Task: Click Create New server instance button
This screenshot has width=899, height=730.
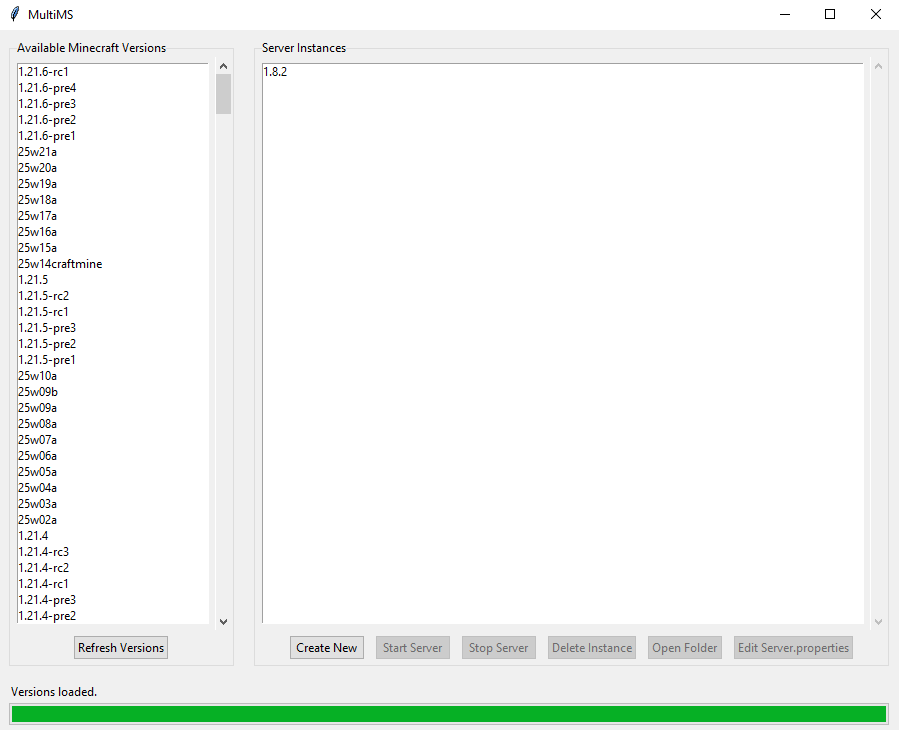Action: pyautogui.click(x=327, y=647)
